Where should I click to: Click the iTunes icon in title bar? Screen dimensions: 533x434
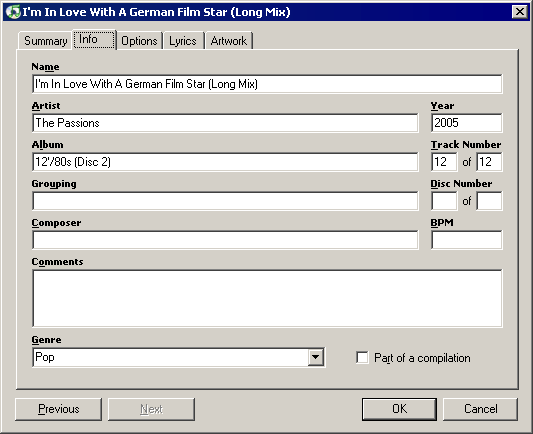[13, 12]
